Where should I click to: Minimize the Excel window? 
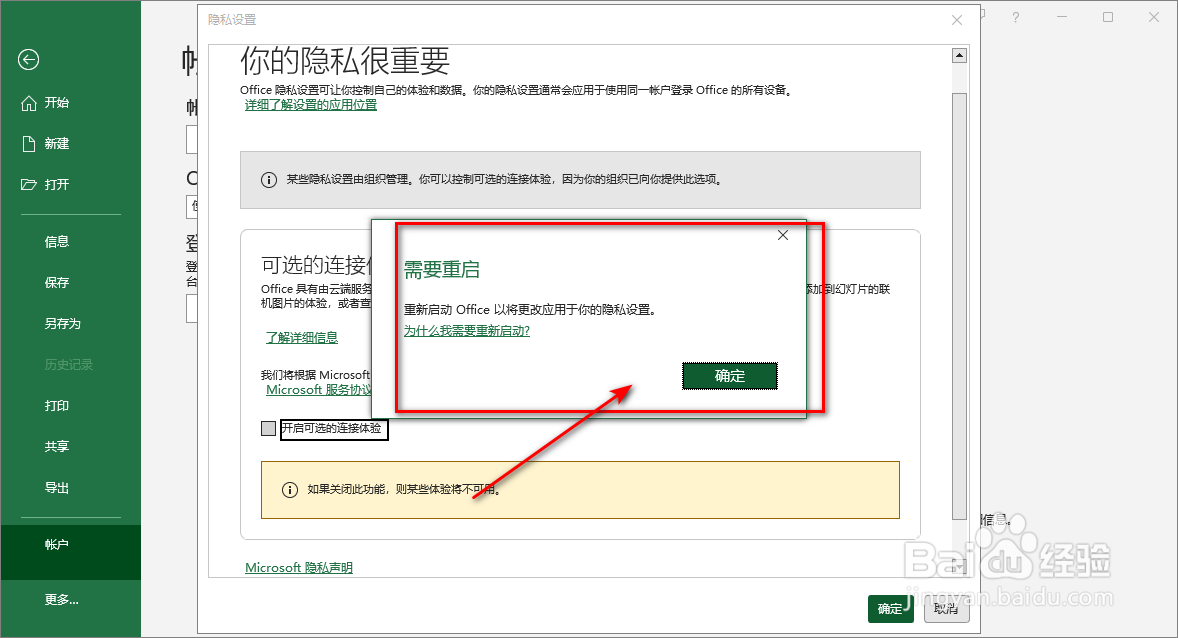1062,17
